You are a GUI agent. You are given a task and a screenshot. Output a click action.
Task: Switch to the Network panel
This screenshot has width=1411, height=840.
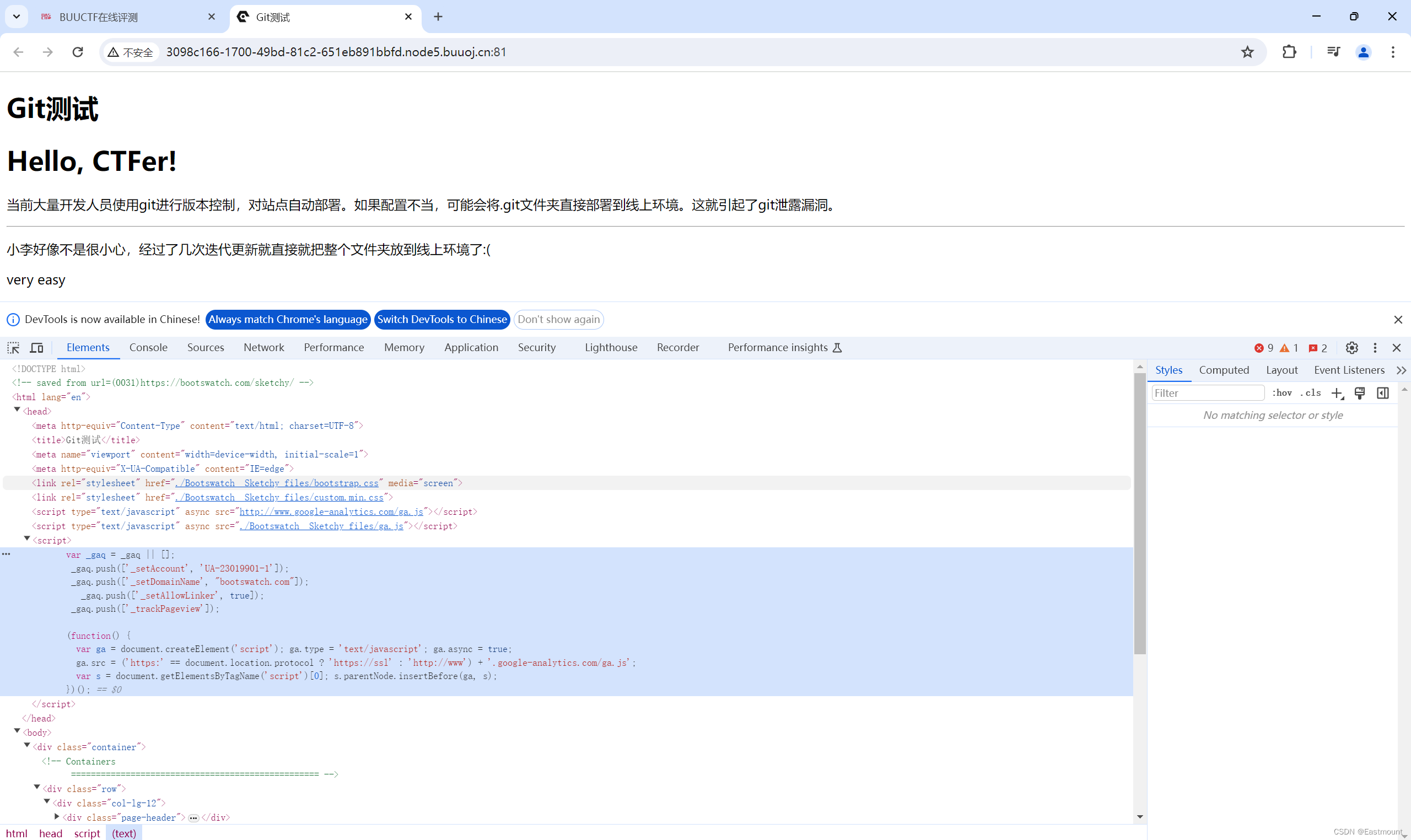[x=264, y=348]
